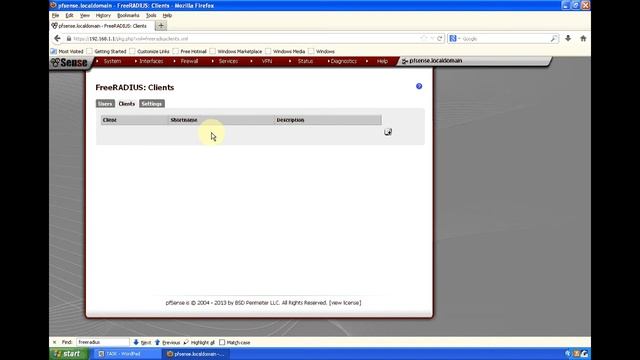The height and width of the screenshot is (360, 640).
Task: Open Firefox History menu
Action: pyautogui.click(x=103, y=15)
